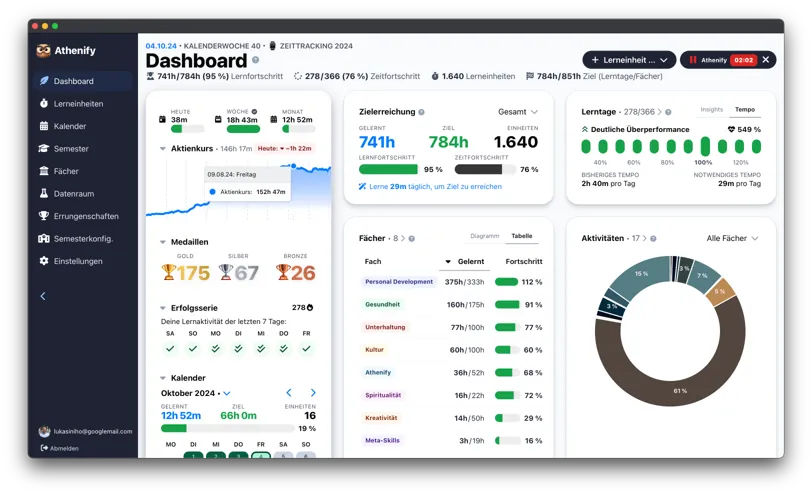Click the Lernfortschritt 95 % progress bar
The image size is (812, 495).
click(388, 169)
